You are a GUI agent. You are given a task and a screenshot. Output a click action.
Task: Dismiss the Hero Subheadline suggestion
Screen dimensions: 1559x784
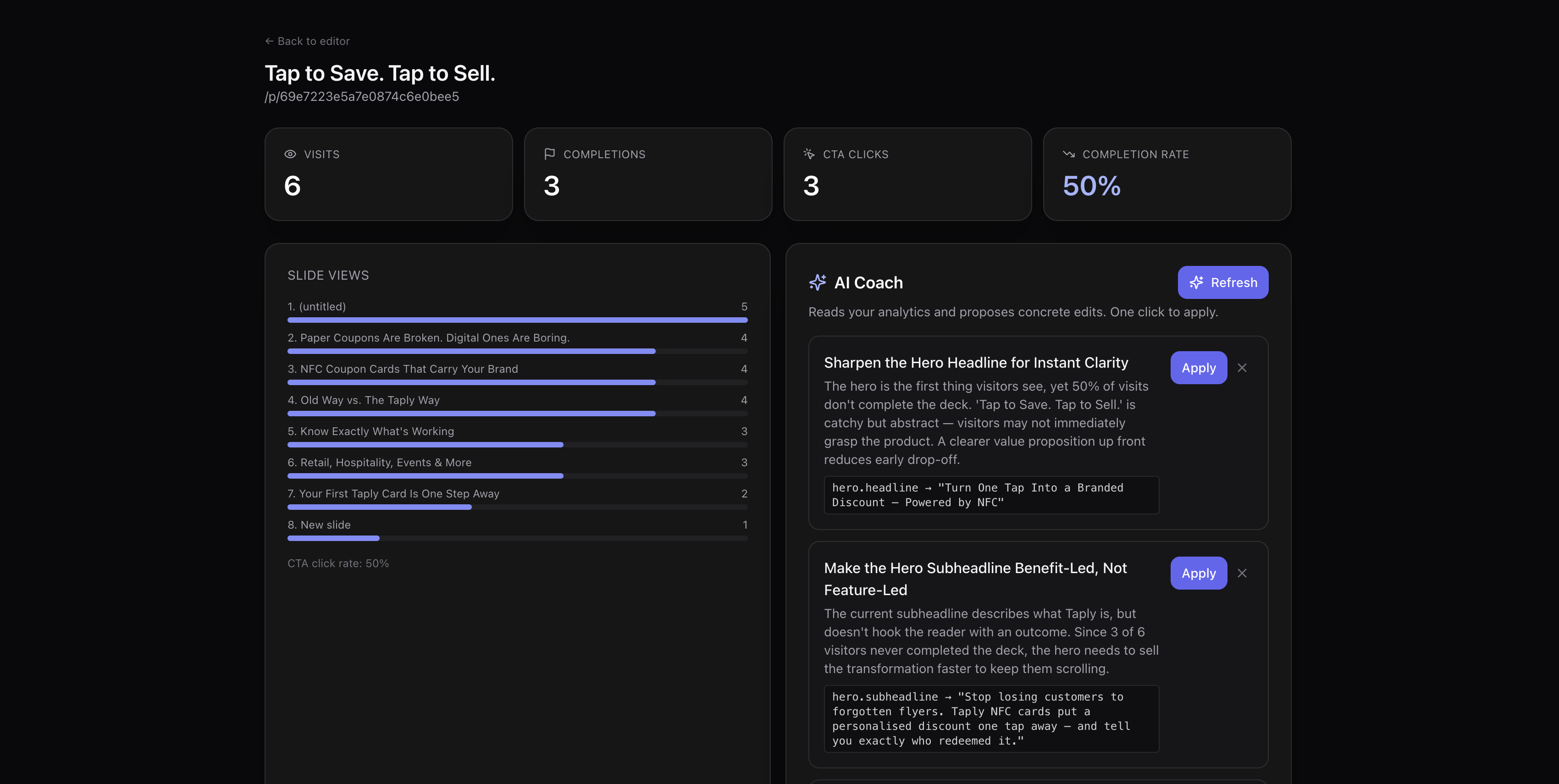pos(1242,573)
